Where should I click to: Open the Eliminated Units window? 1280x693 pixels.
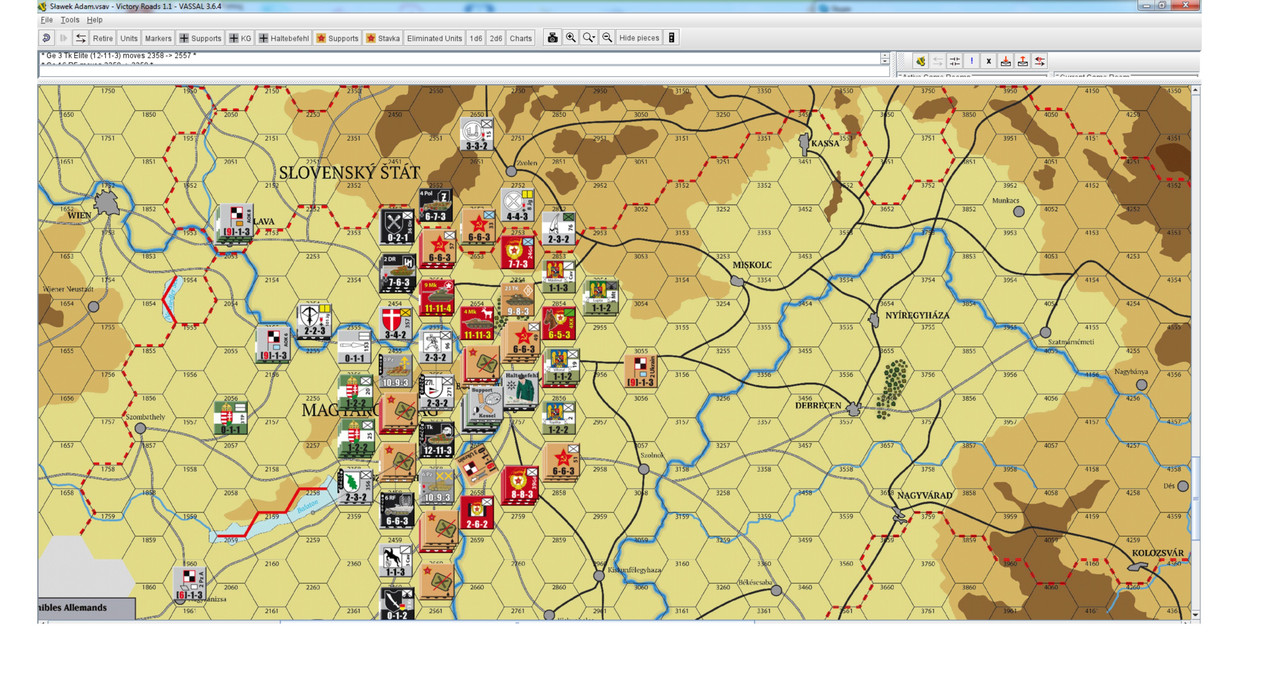tap(434, 38)
